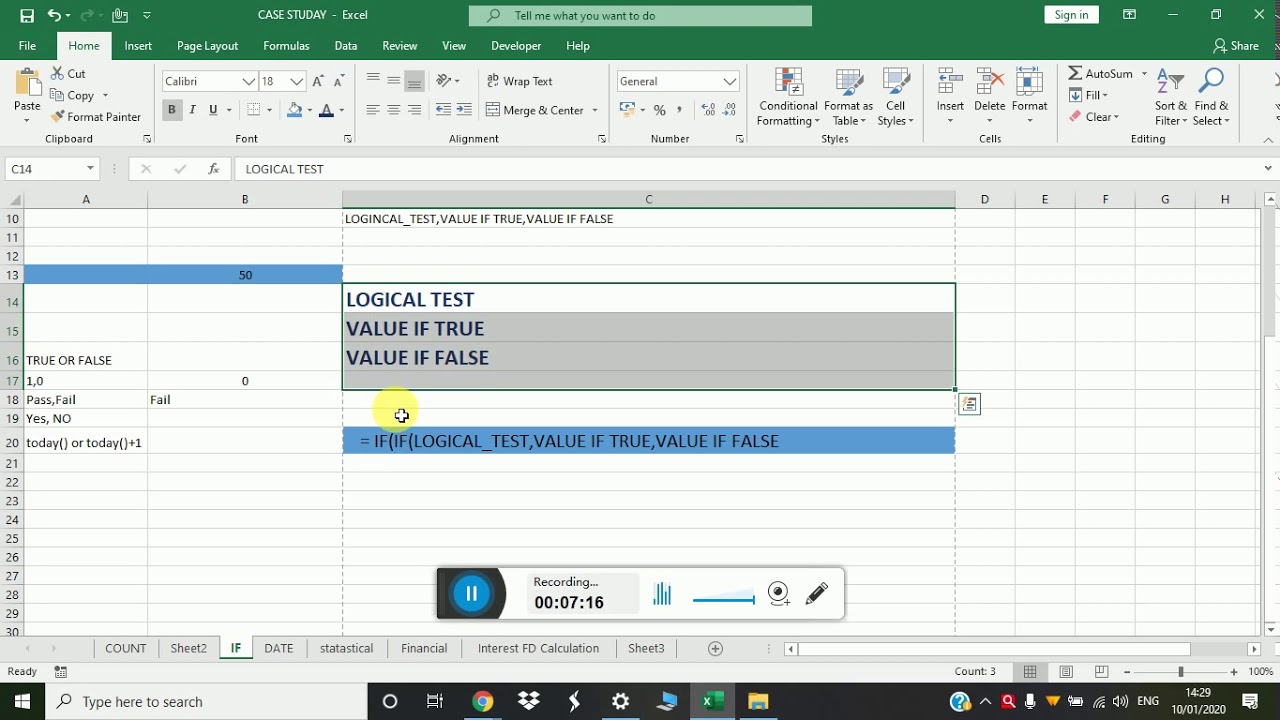Open the Insert ribbon tab
Image resolution: width=1280 pixels, height=720 pixels.
click(x=138, y=46)
